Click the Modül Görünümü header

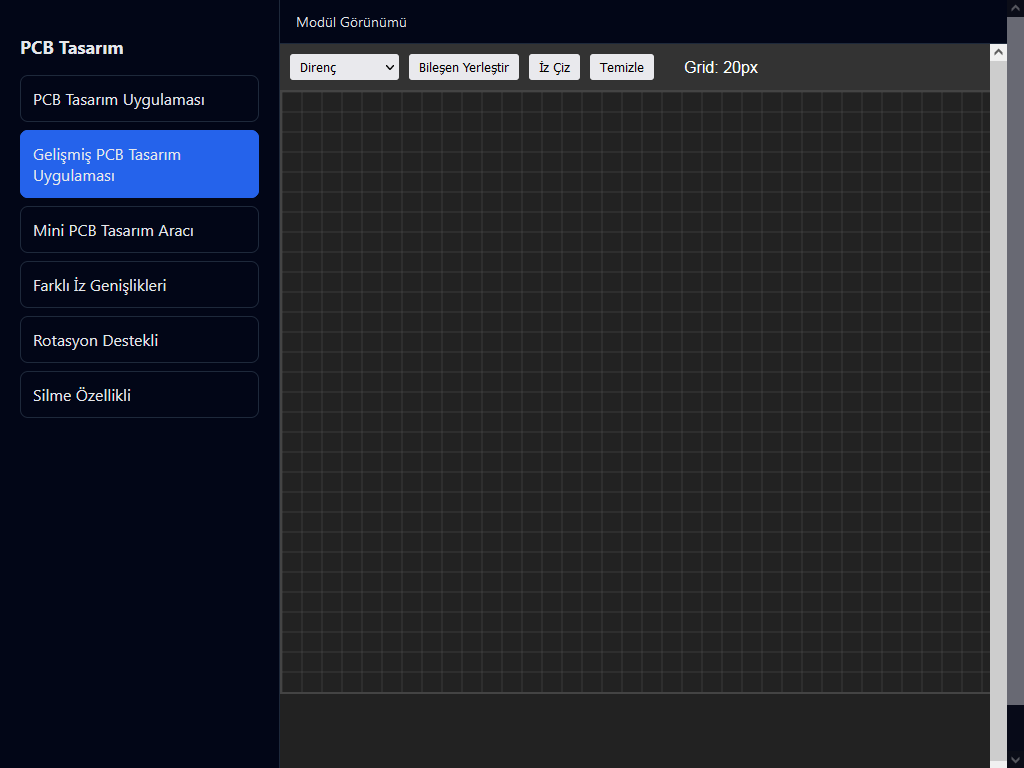click(x=351, y=22)
